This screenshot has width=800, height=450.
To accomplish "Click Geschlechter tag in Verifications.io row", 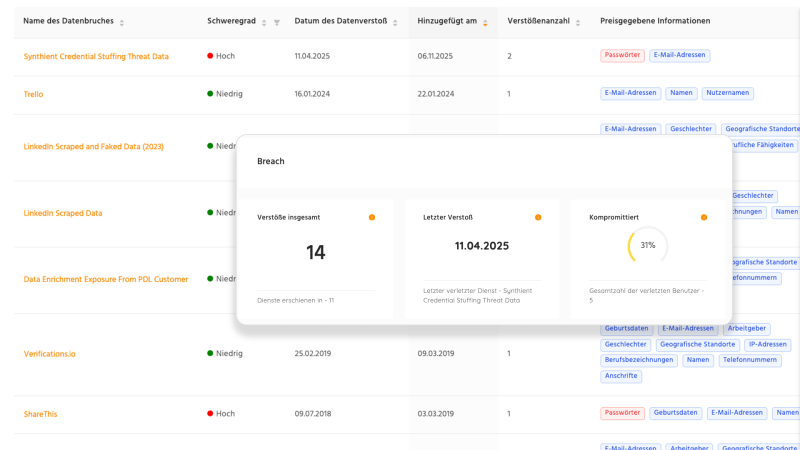I will 626,344.
